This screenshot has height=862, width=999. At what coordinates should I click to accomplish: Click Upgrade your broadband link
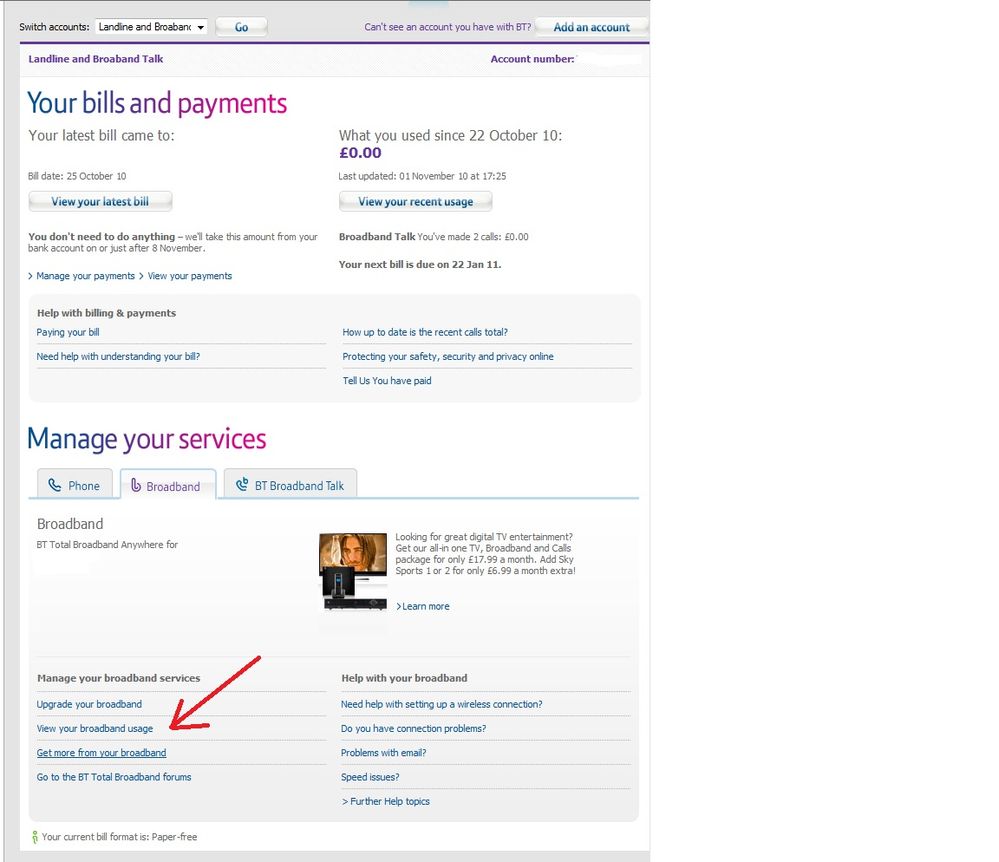point(89,704)
